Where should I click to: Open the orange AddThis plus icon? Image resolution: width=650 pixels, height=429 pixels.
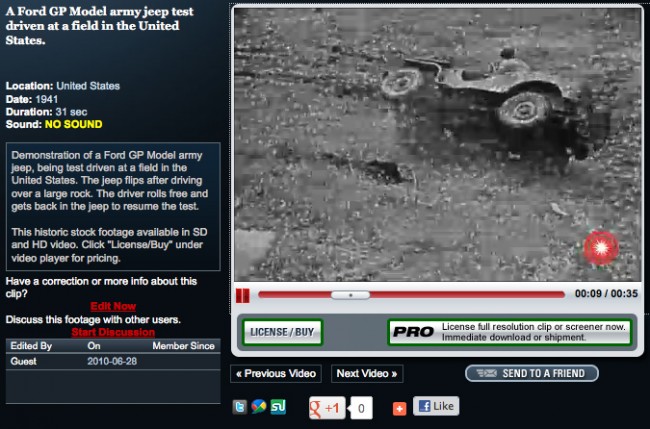point(399,408)
